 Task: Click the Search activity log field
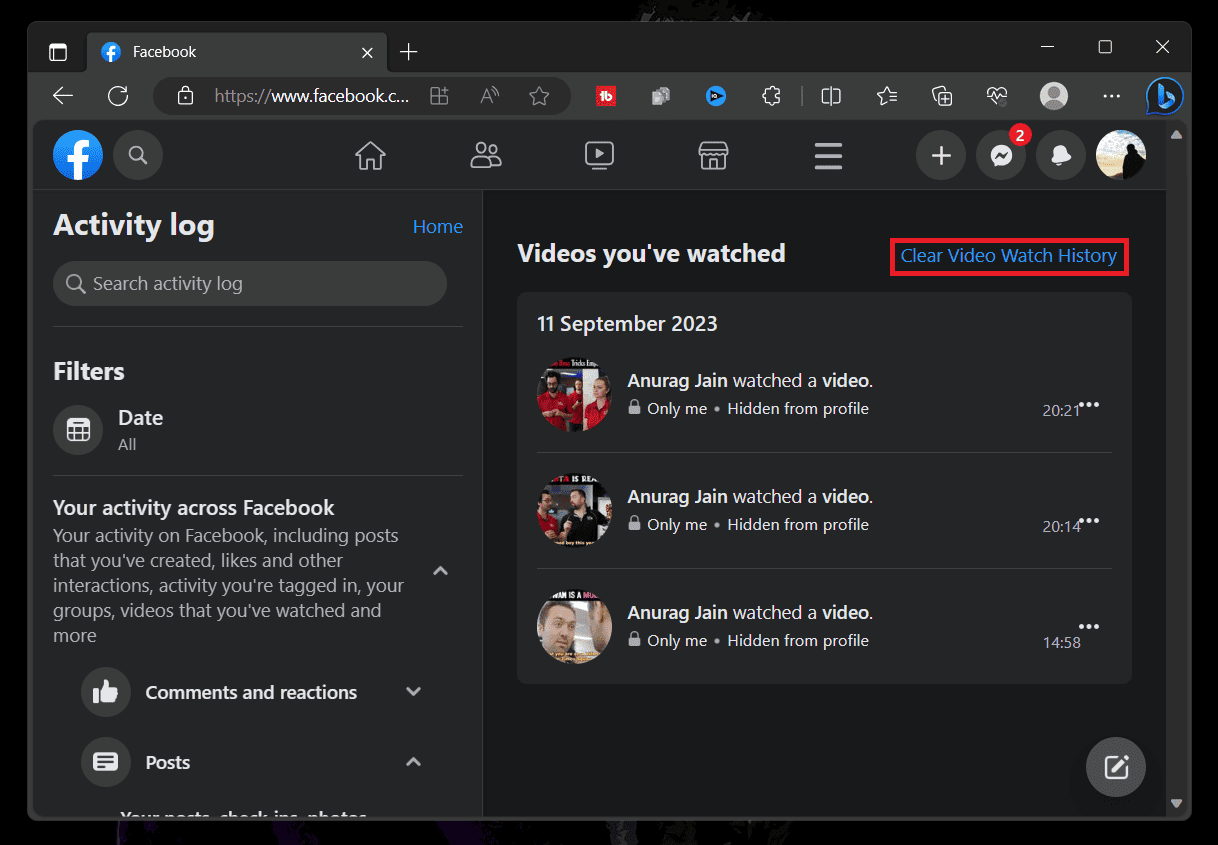coord(250,284)
